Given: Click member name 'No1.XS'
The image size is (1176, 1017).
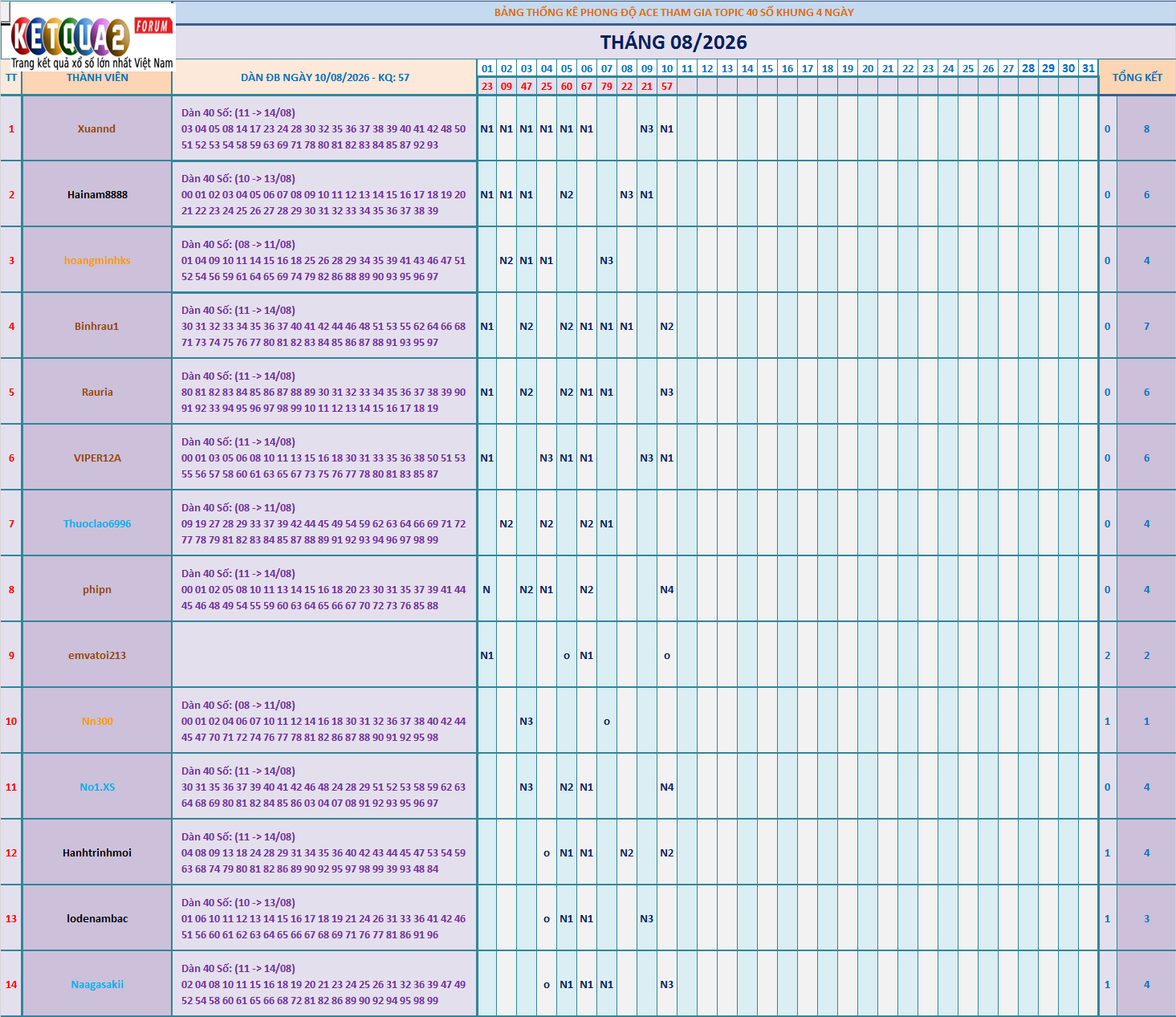Looking at the screenshot, I should [x=97, y=787].
